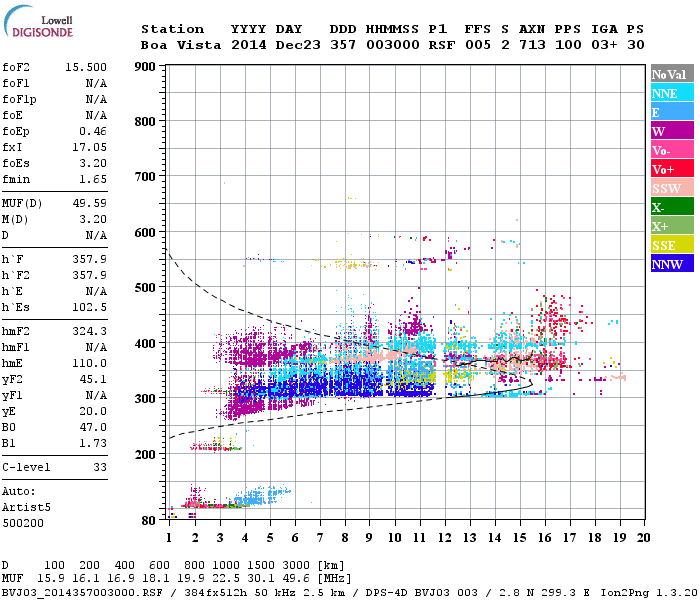Click the foEs value 3.20
700x600 pixels.
pyautogui.click(x=93, y=163)
